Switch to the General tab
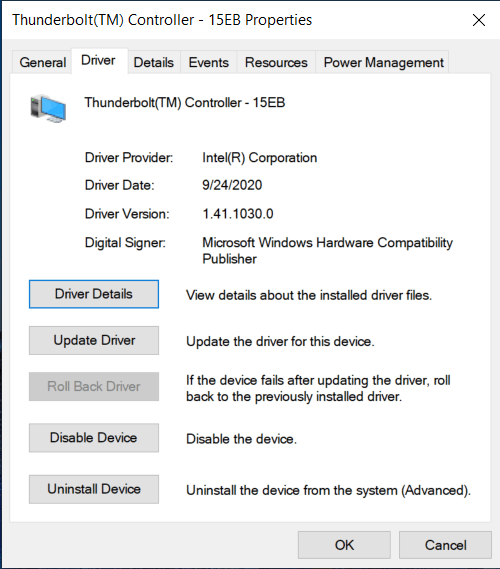The image size is (500, 569). tap(42, 62)
